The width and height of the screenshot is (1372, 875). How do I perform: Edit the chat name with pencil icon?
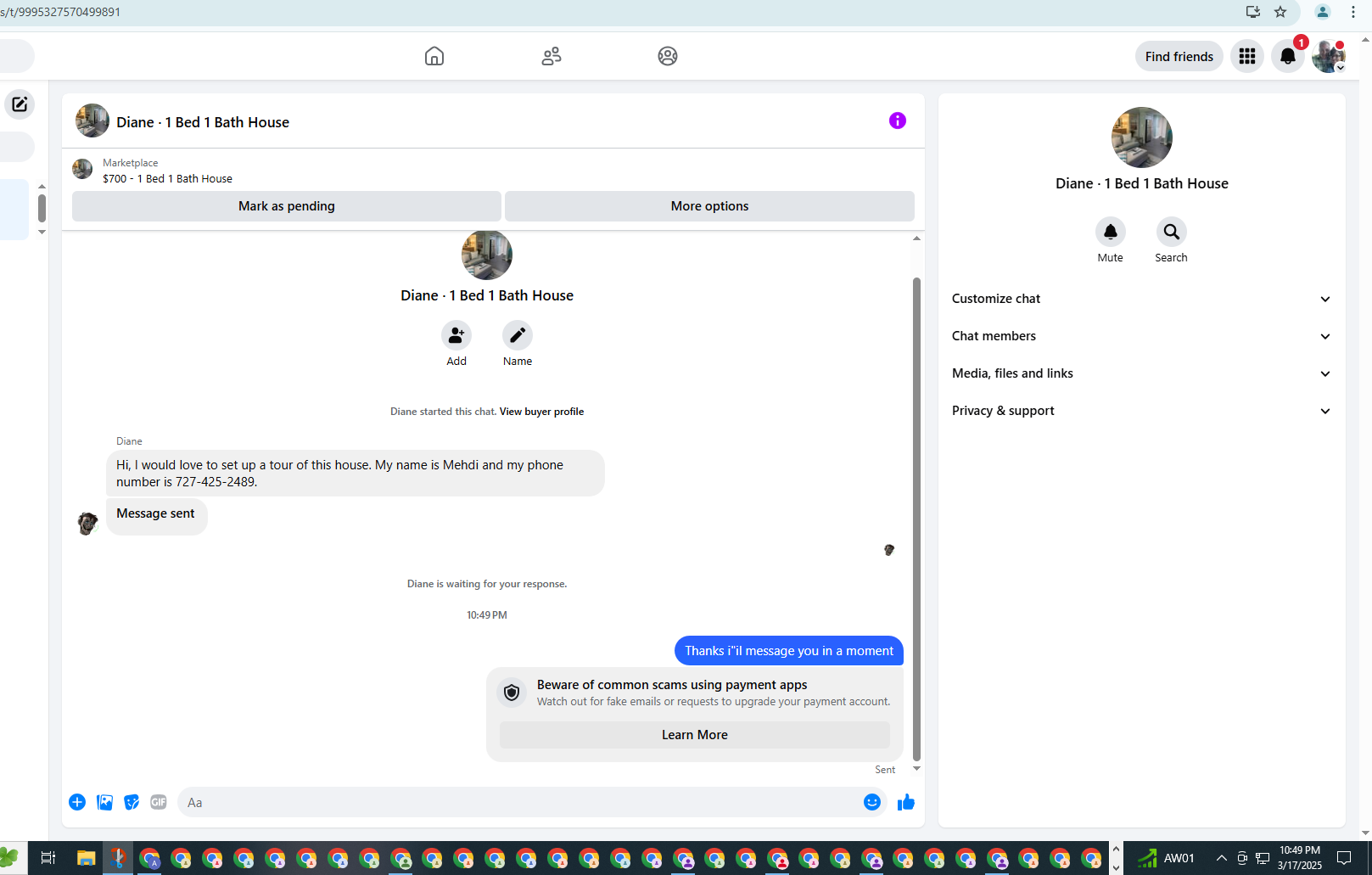(518, 335)
